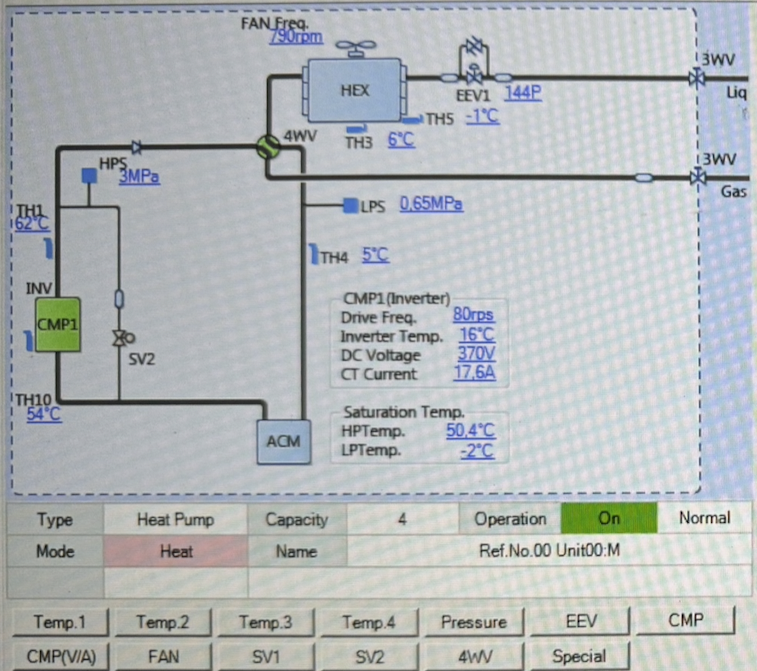Open the Temp.4 graph button
The width and height of the screenshot is (757, 671).
(x=369, y=622)
